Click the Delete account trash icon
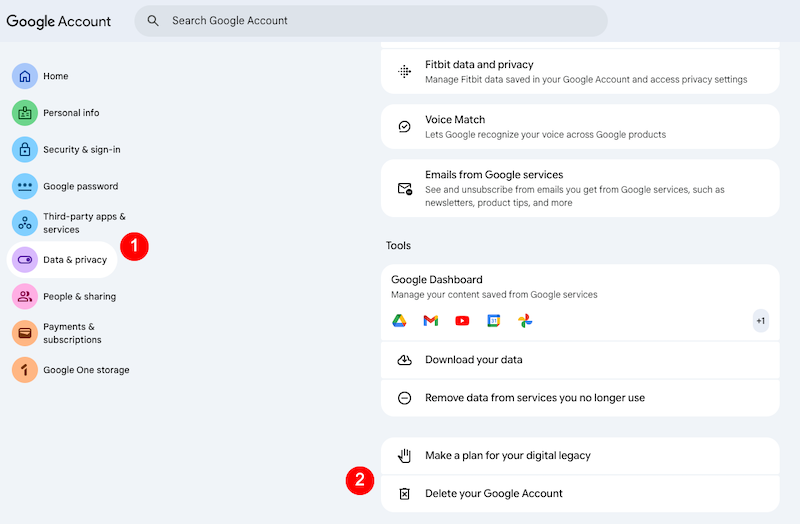Viewport: 800px width, 524px height. point(405,494)
